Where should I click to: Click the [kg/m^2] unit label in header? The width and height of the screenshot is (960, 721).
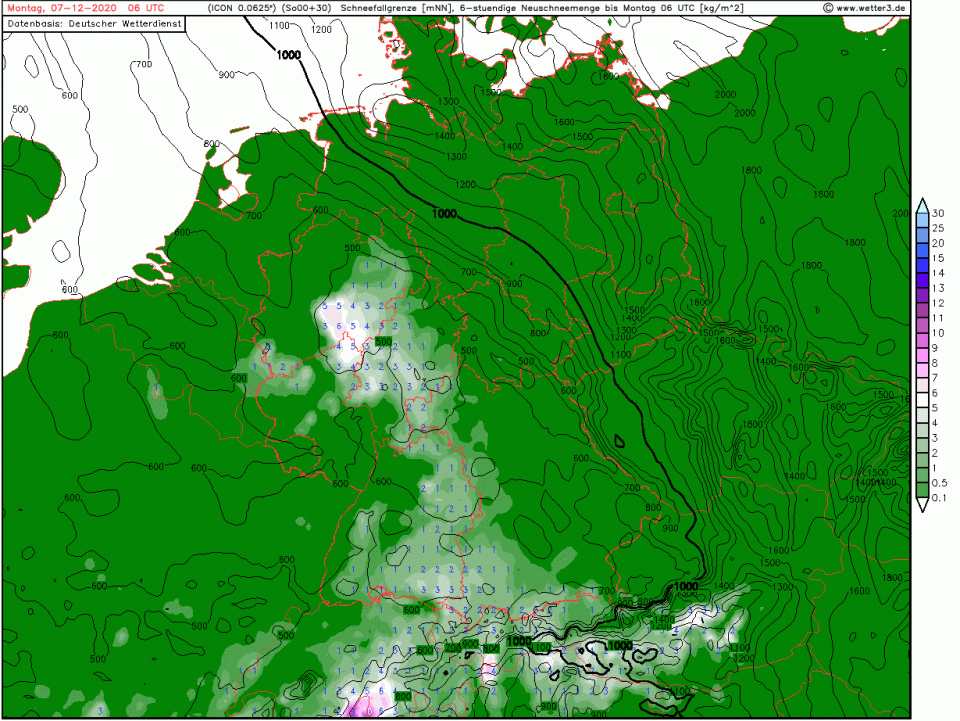click(x=718, y=8)
